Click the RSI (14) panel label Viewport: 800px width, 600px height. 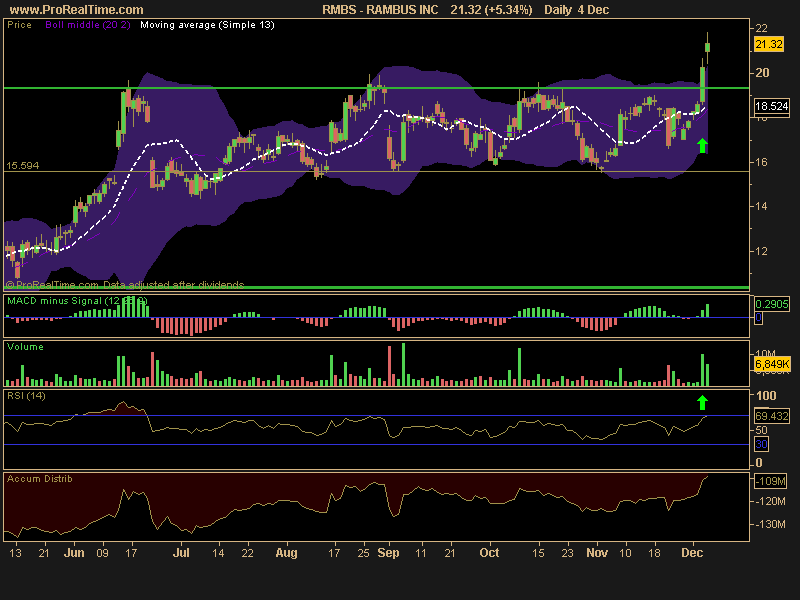26,396
